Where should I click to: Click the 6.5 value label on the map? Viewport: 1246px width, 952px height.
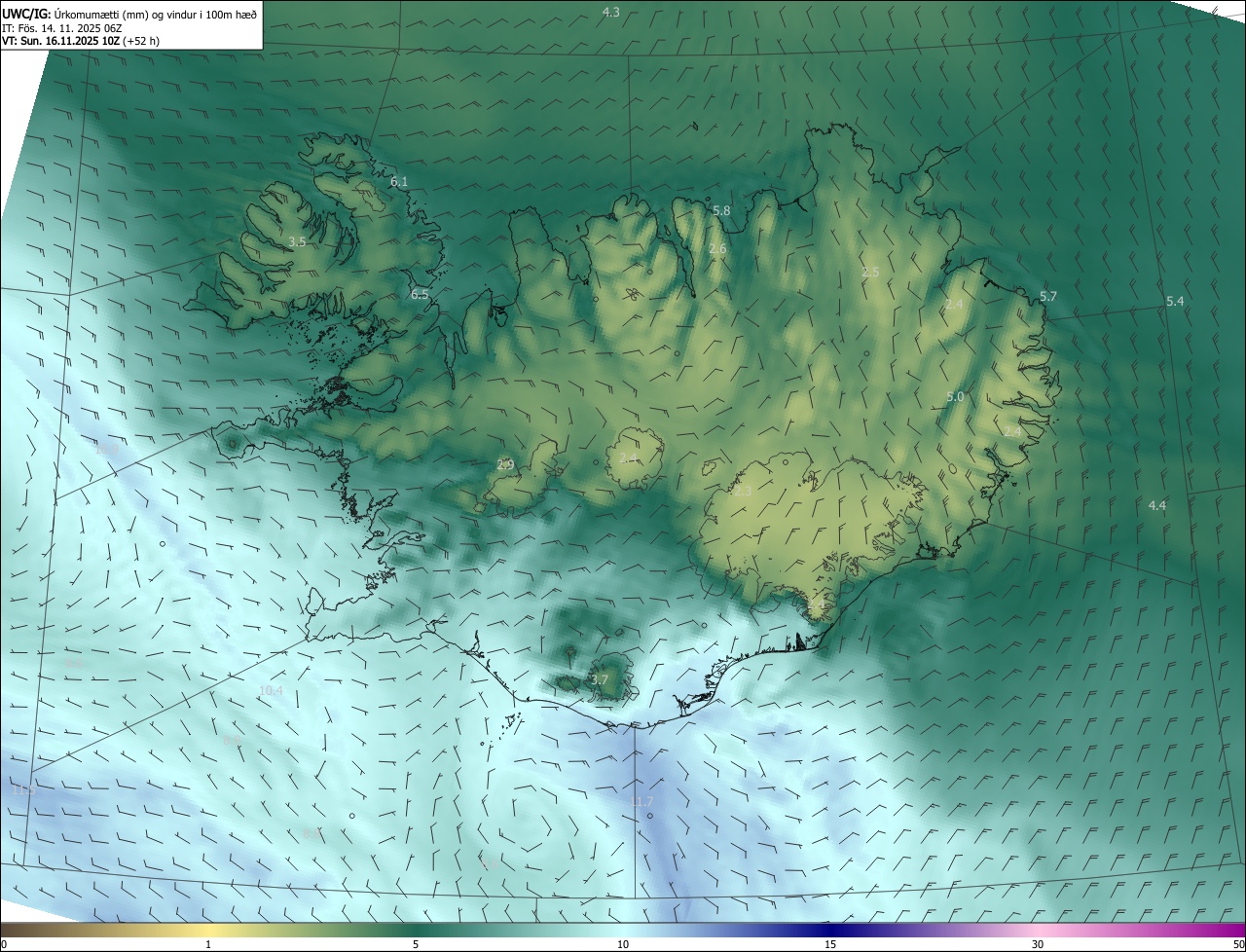pos(420,294)
